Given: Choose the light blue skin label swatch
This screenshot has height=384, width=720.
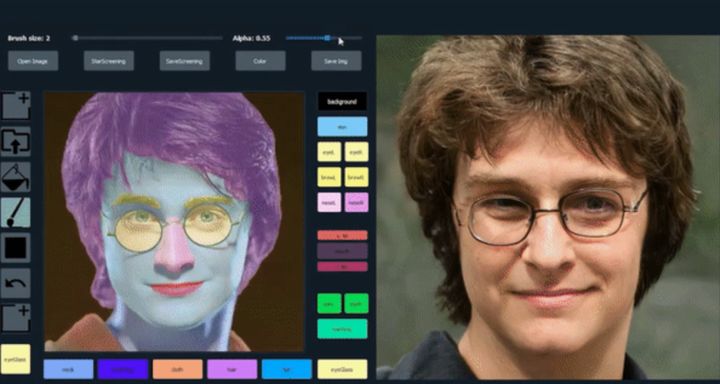Looking at the screenshot, I should (343, 126).
